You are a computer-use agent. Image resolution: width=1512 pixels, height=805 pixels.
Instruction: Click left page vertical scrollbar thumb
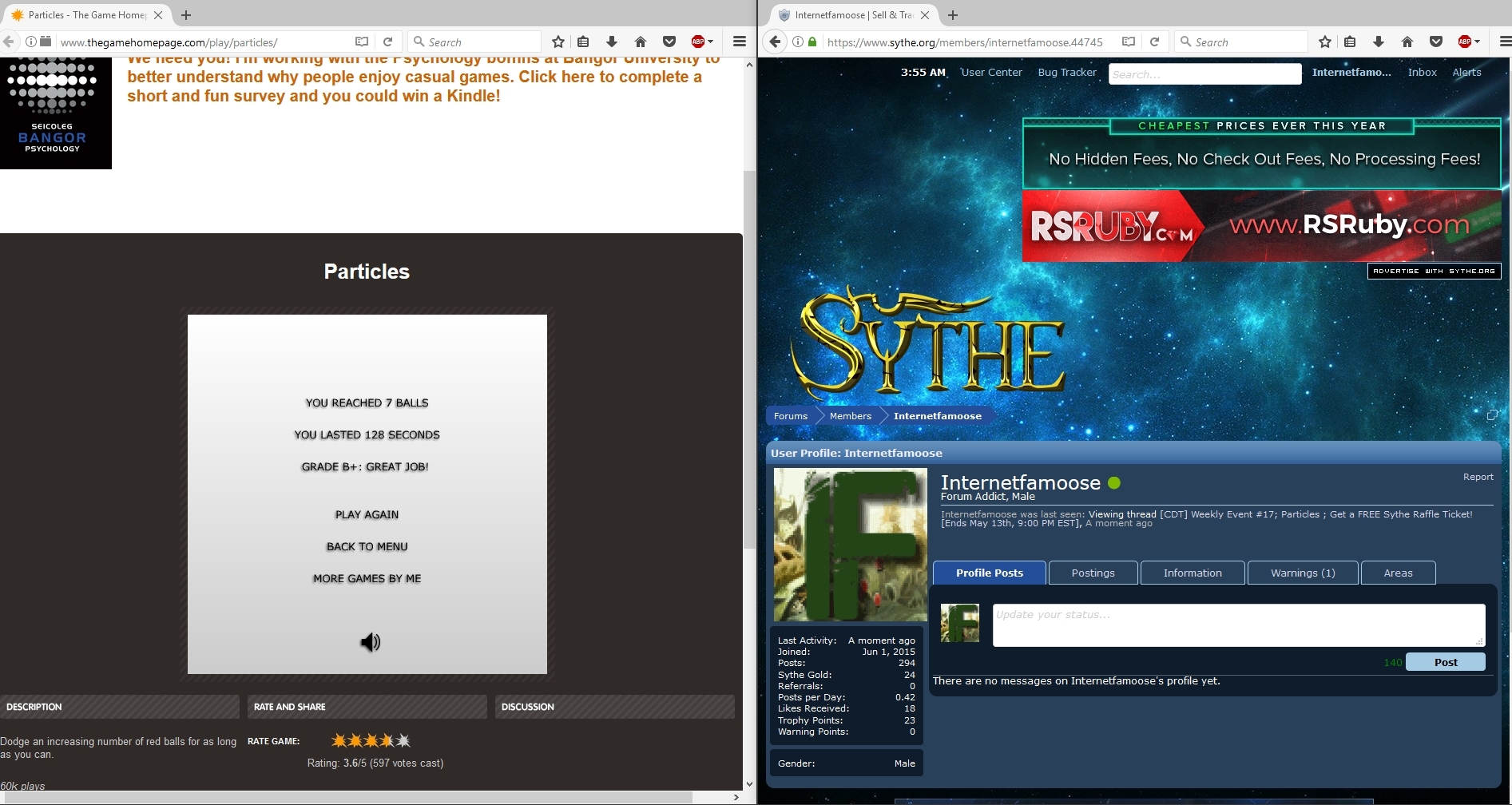(749, 359)
